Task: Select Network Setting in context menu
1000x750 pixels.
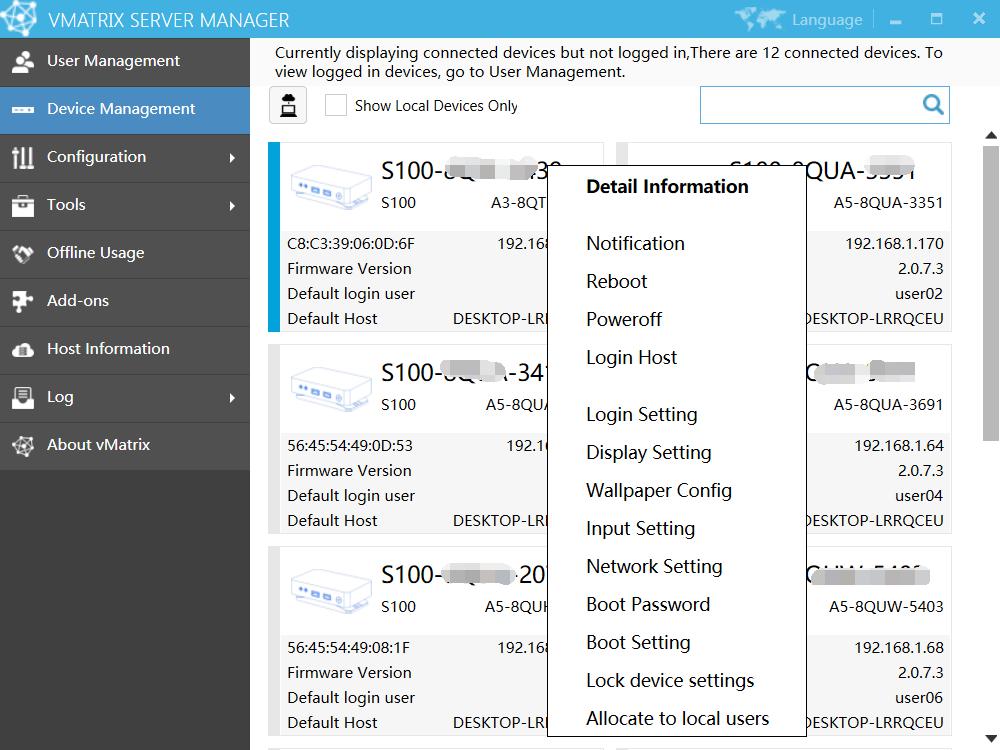Action: click(x=654, y=566)
